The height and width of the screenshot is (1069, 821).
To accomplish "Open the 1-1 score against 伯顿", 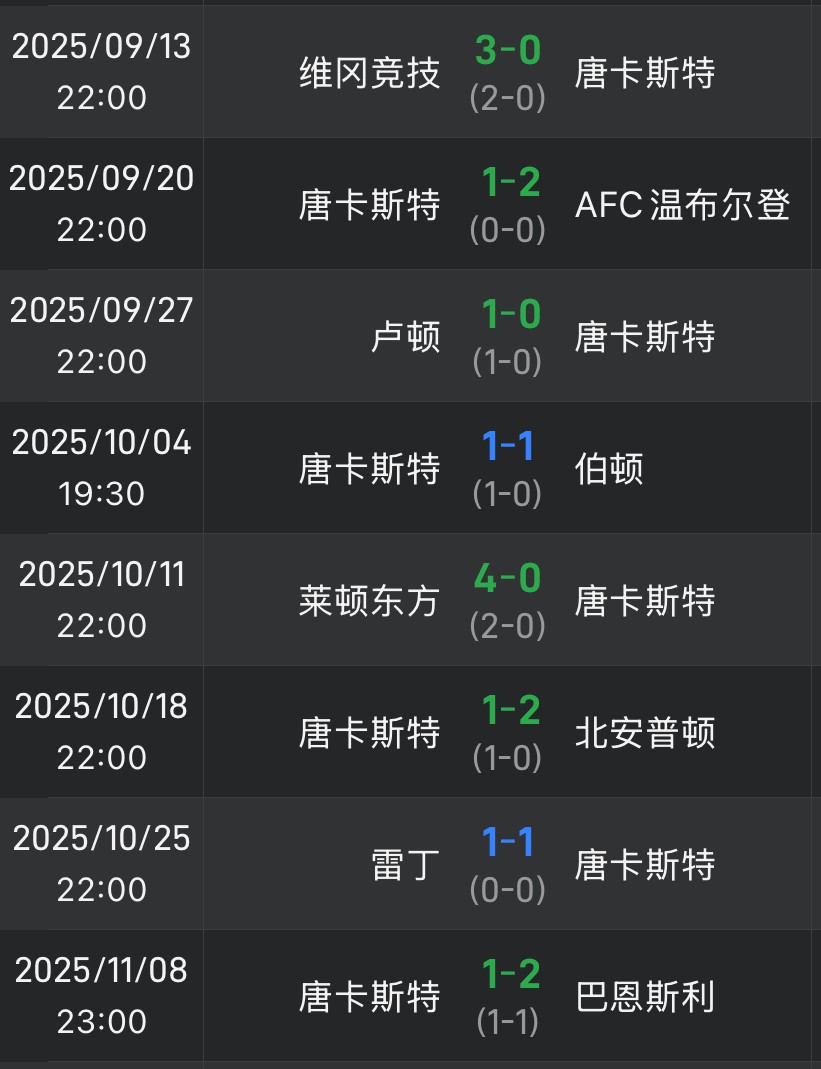I will click(508, 446).
